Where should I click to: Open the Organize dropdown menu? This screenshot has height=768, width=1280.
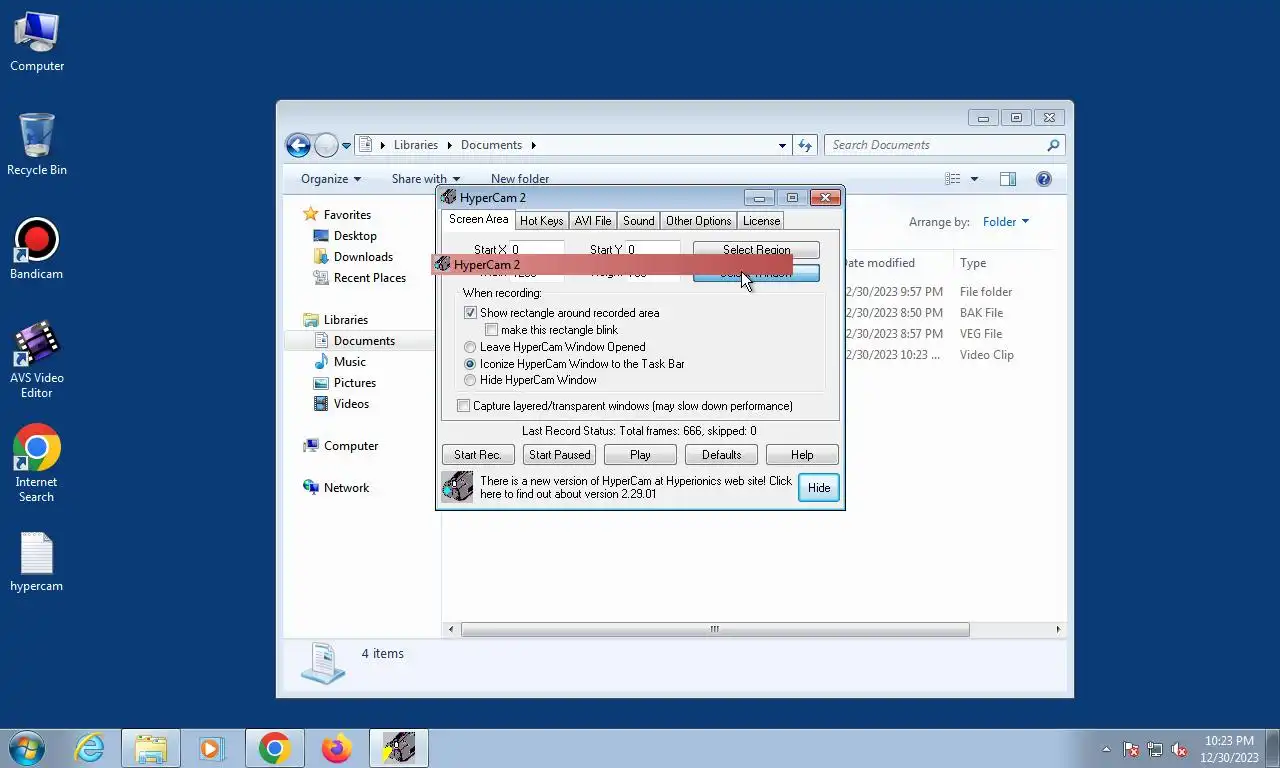tap(331, 179)
